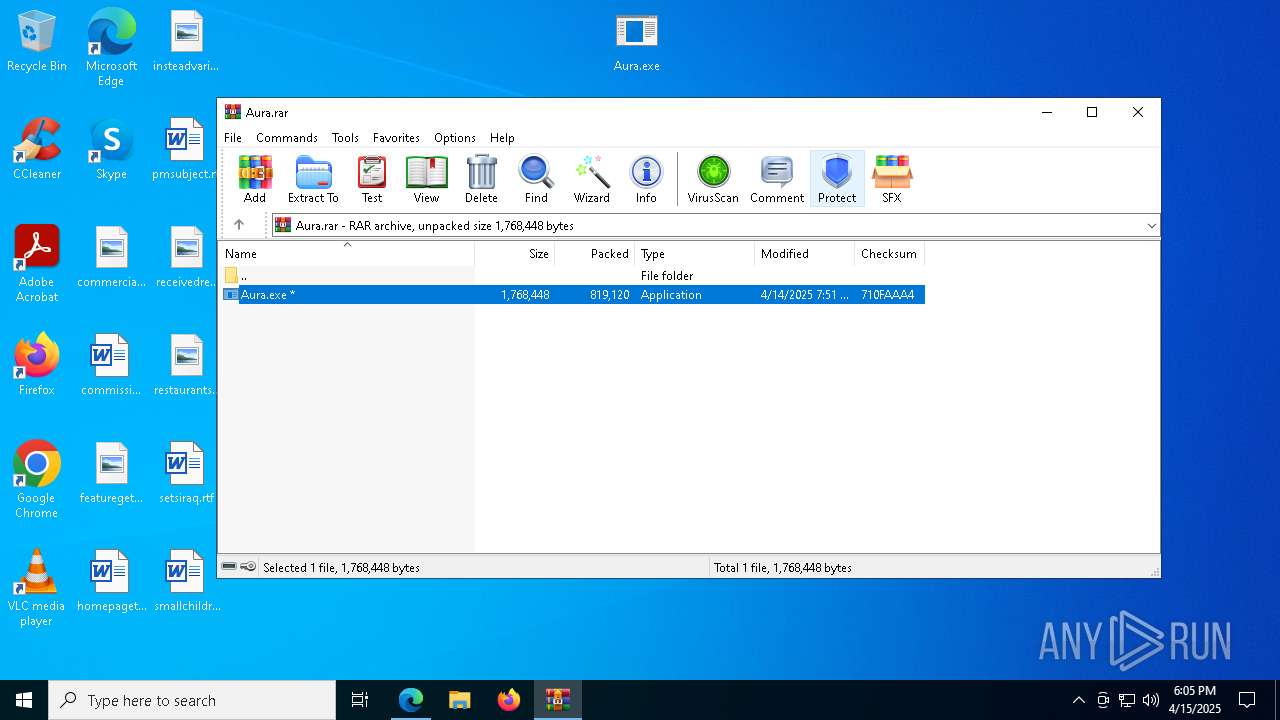Open File Explorer from the taskbar
The width and height of the screenshot is (1280, 720).
coord(460,700)
